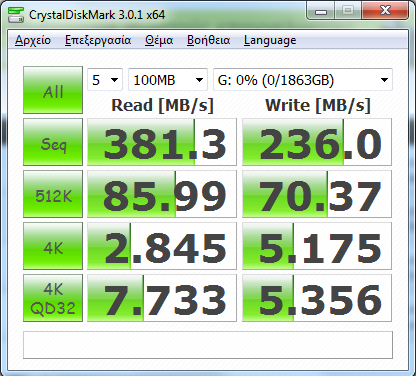Image resolution: width=416 pixels, height=376 pixels.
Task: Open the Επεξεργασία menu
Action: tap(98, 40)
